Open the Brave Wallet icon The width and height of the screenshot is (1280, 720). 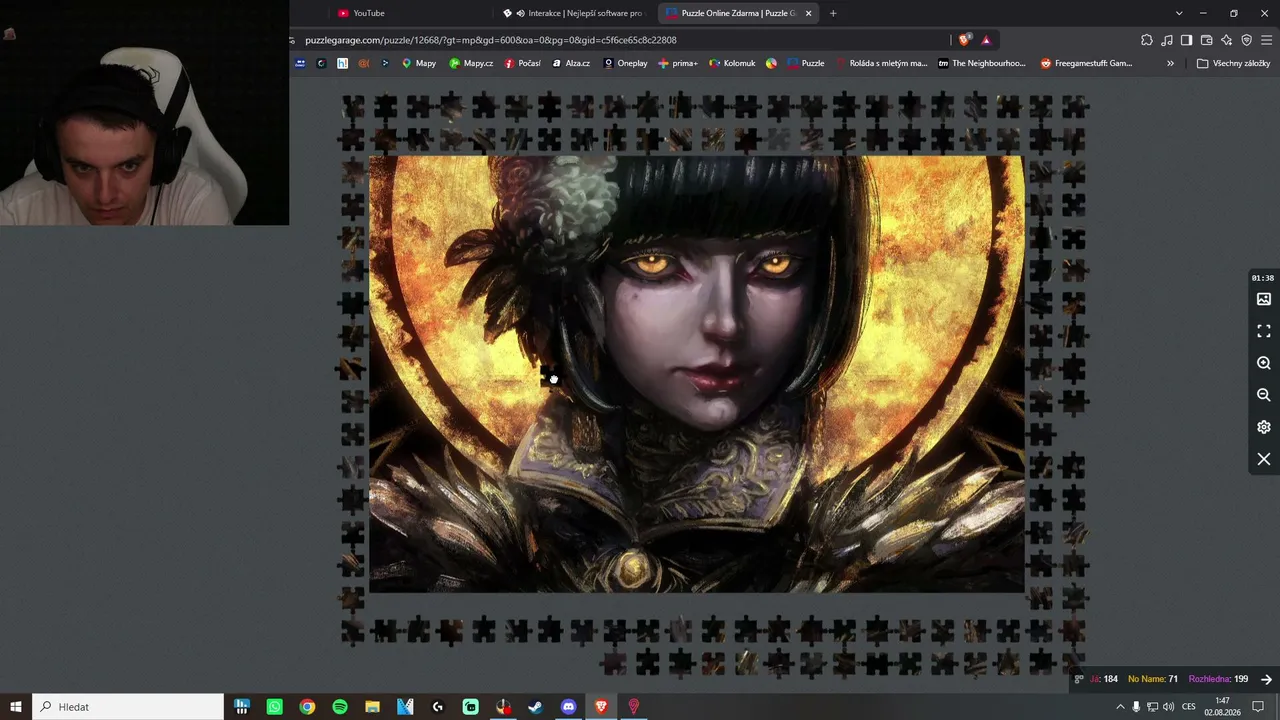(x=1206, y=40)
